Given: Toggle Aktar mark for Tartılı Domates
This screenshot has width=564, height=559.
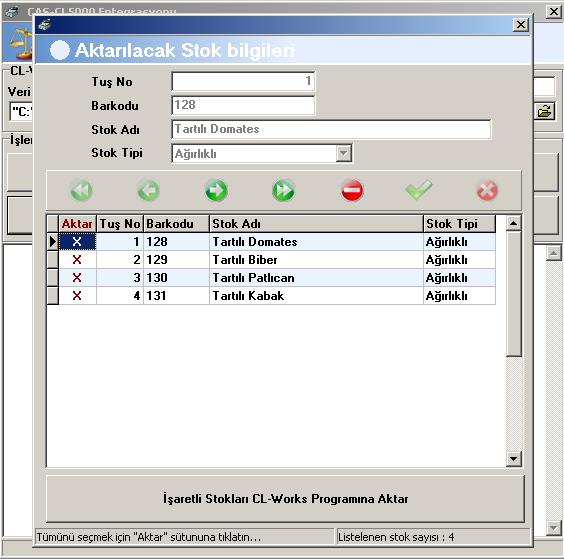Looking at the screenshot, I should (77, 242).
